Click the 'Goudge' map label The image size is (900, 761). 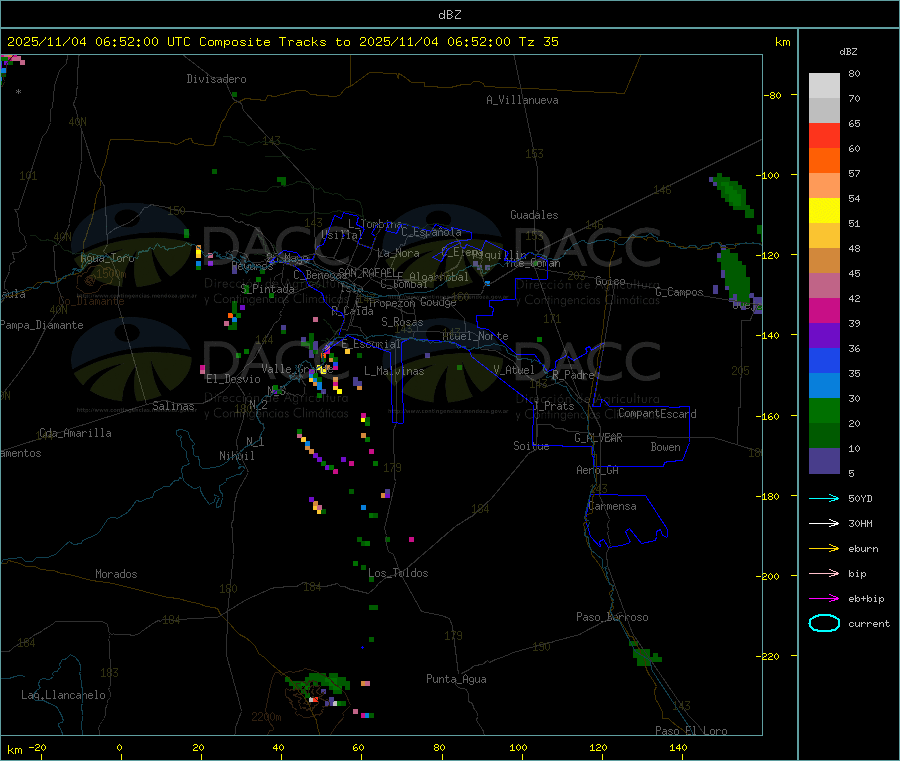438,302
